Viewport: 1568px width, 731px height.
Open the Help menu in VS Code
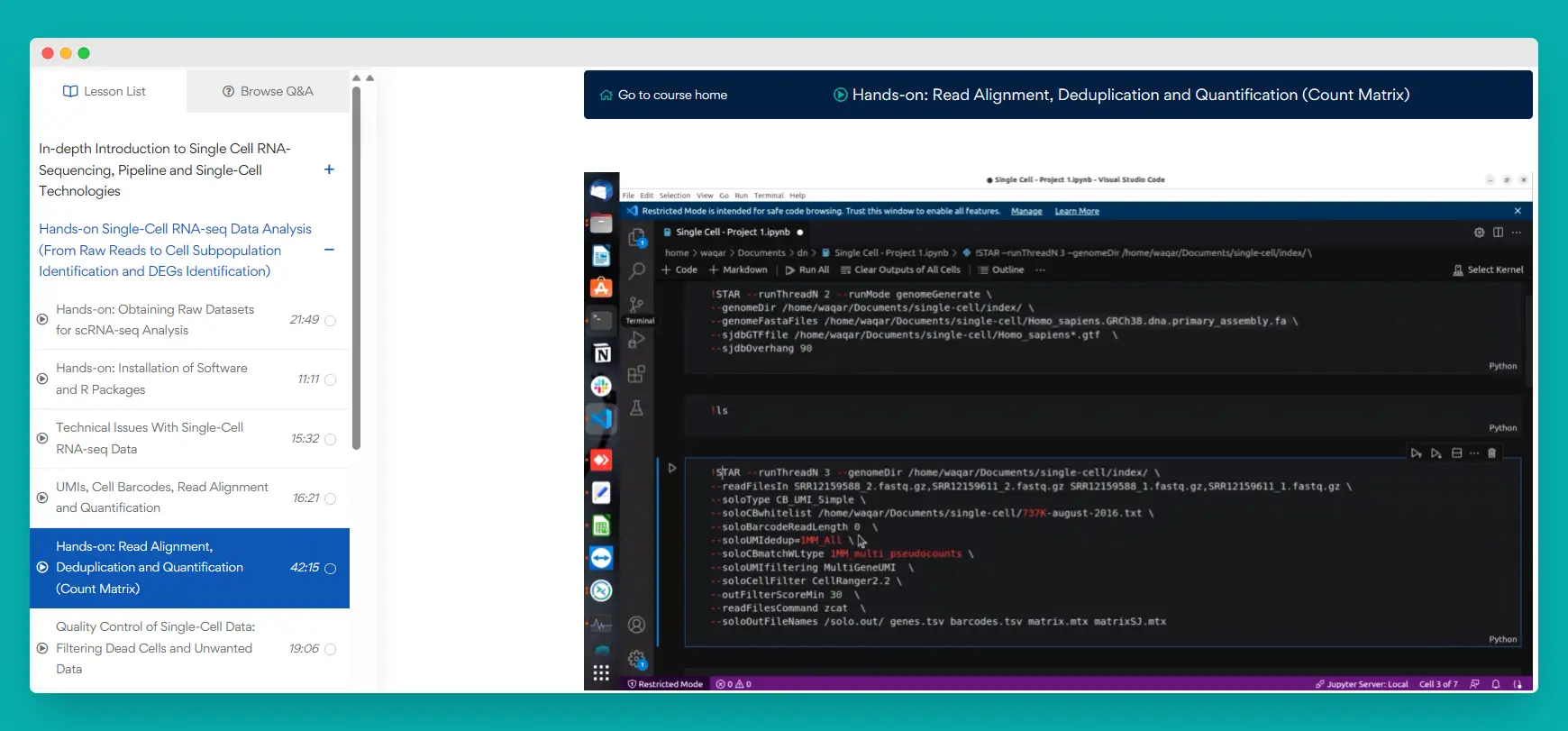point(798,196)
